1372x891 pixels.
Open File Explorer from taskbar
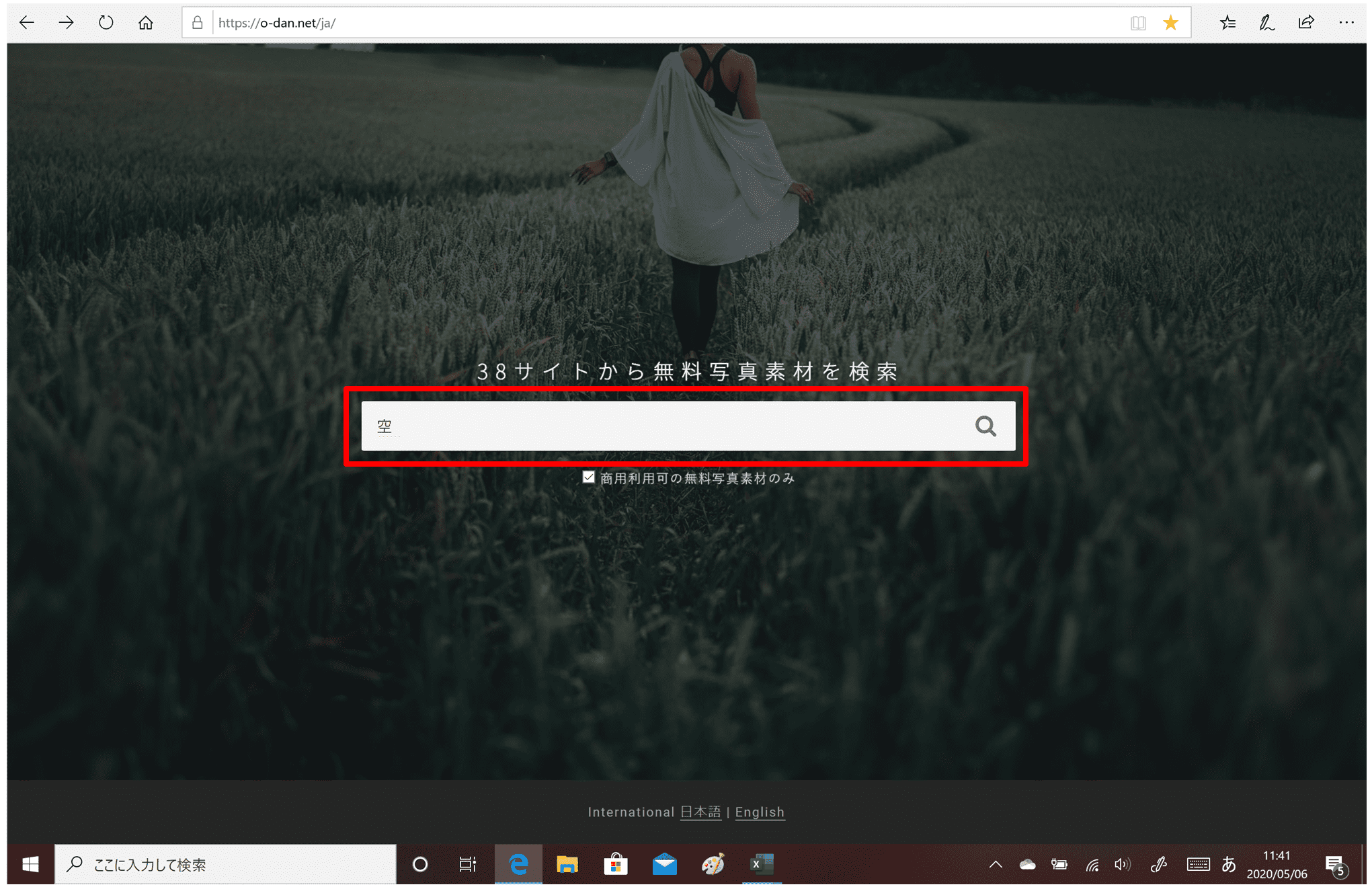(567, 864)
